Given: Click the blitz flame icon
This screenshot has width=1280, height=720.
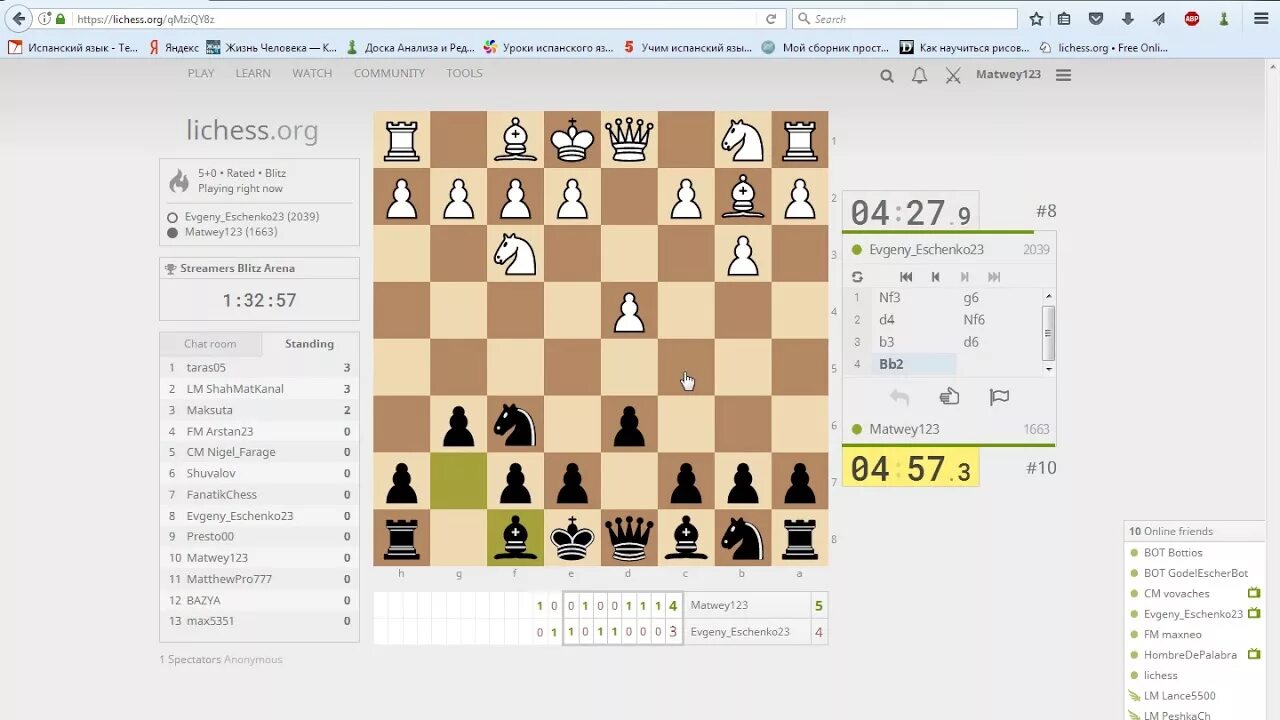Looking at the screenshot, I should [x=179, y=180].
